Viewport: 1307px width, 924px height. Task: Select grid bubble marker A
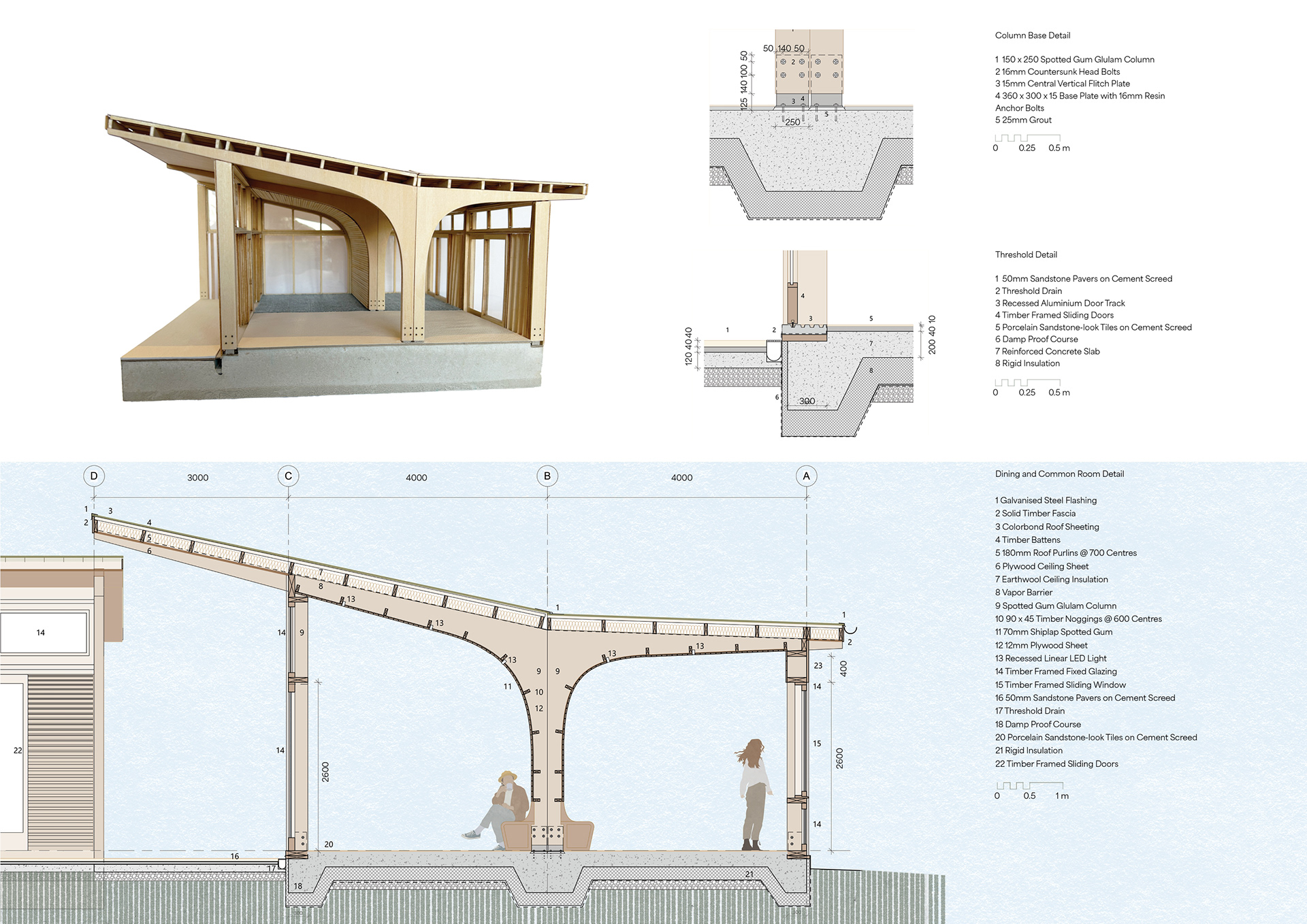coord(807,476)
